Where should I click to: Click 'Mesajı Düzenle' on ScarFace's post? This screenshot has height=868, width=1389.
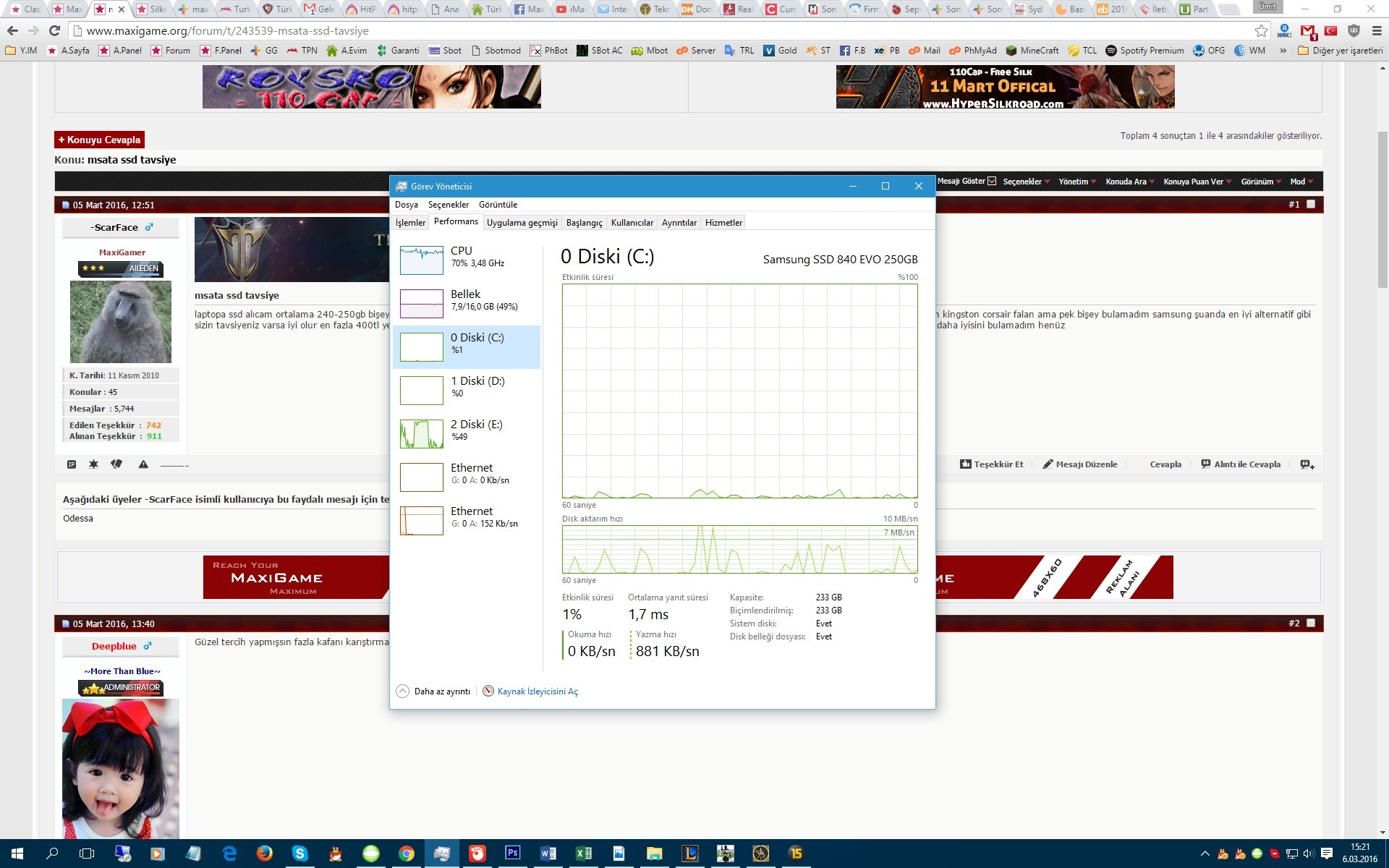click(x=1080, y=464)
